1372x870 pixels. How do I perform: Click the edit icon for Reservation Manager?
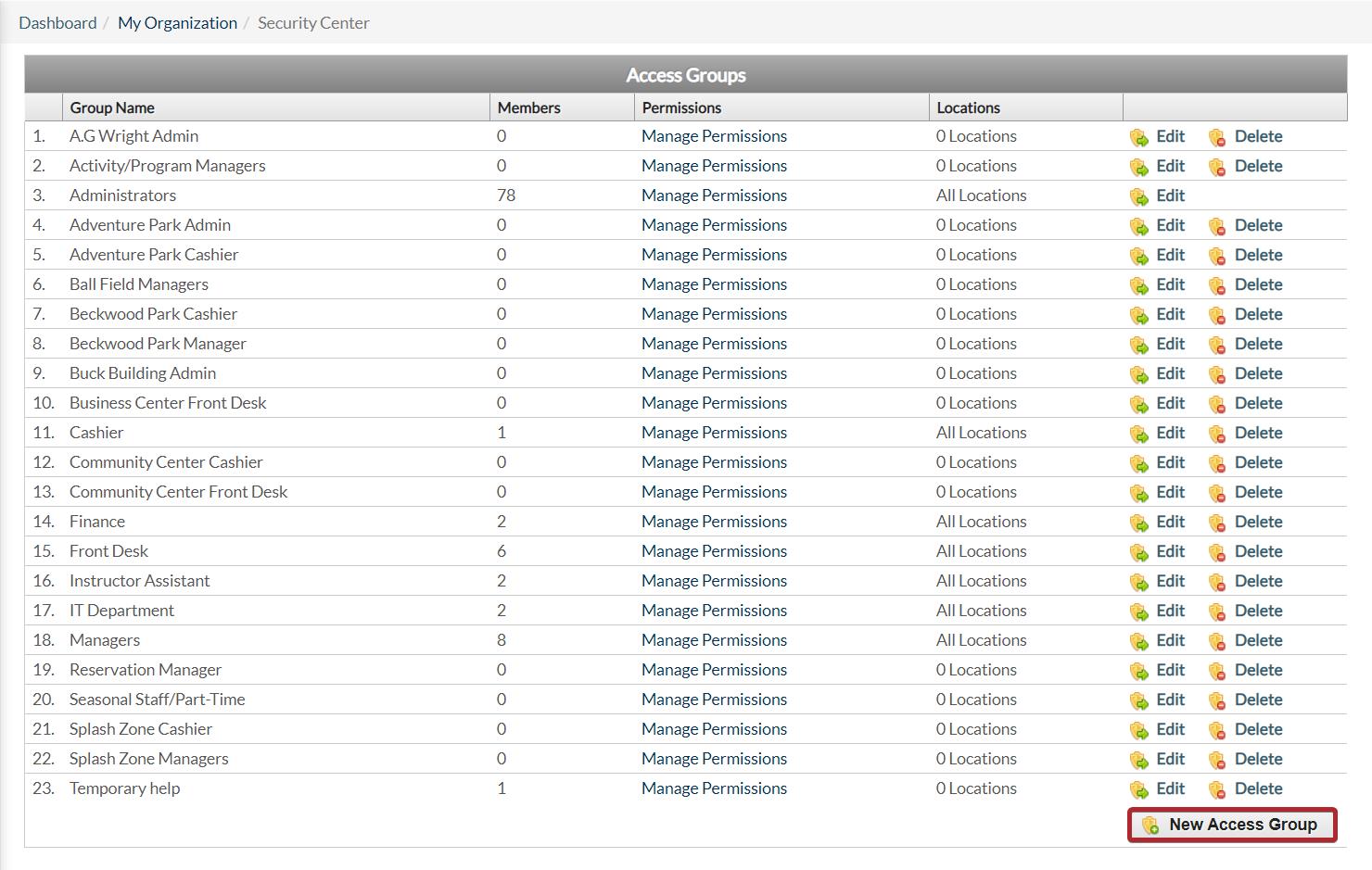click(x=1139, y=672)
